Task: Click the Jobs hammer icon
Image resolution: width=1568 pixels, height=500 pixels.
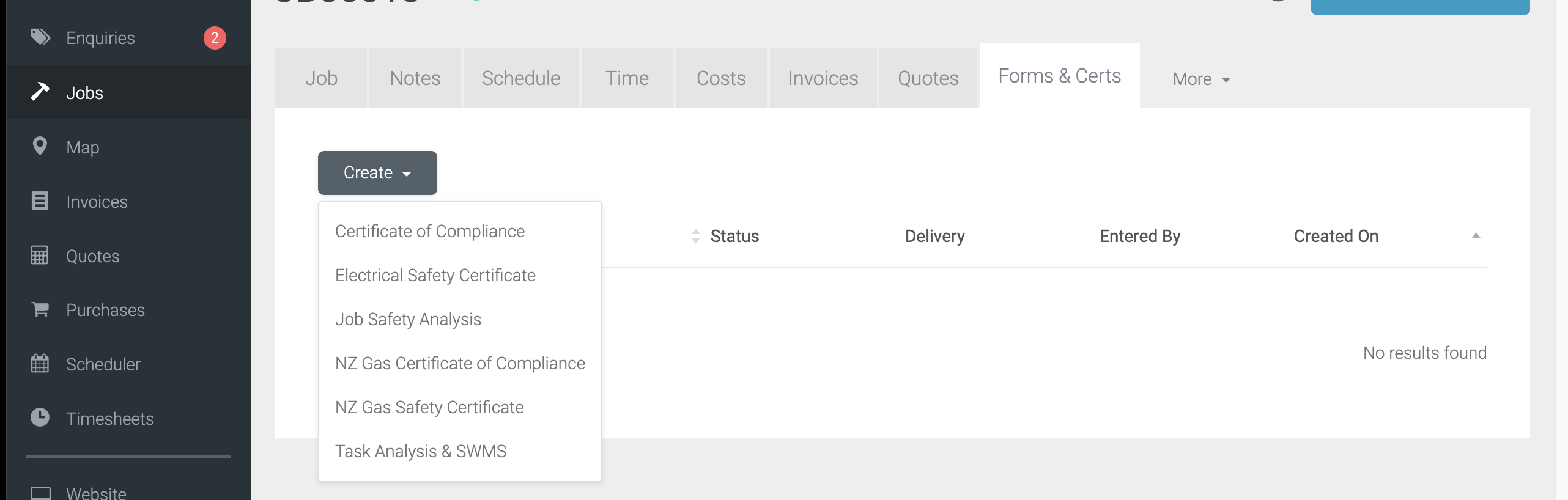Action: (40, 92)
